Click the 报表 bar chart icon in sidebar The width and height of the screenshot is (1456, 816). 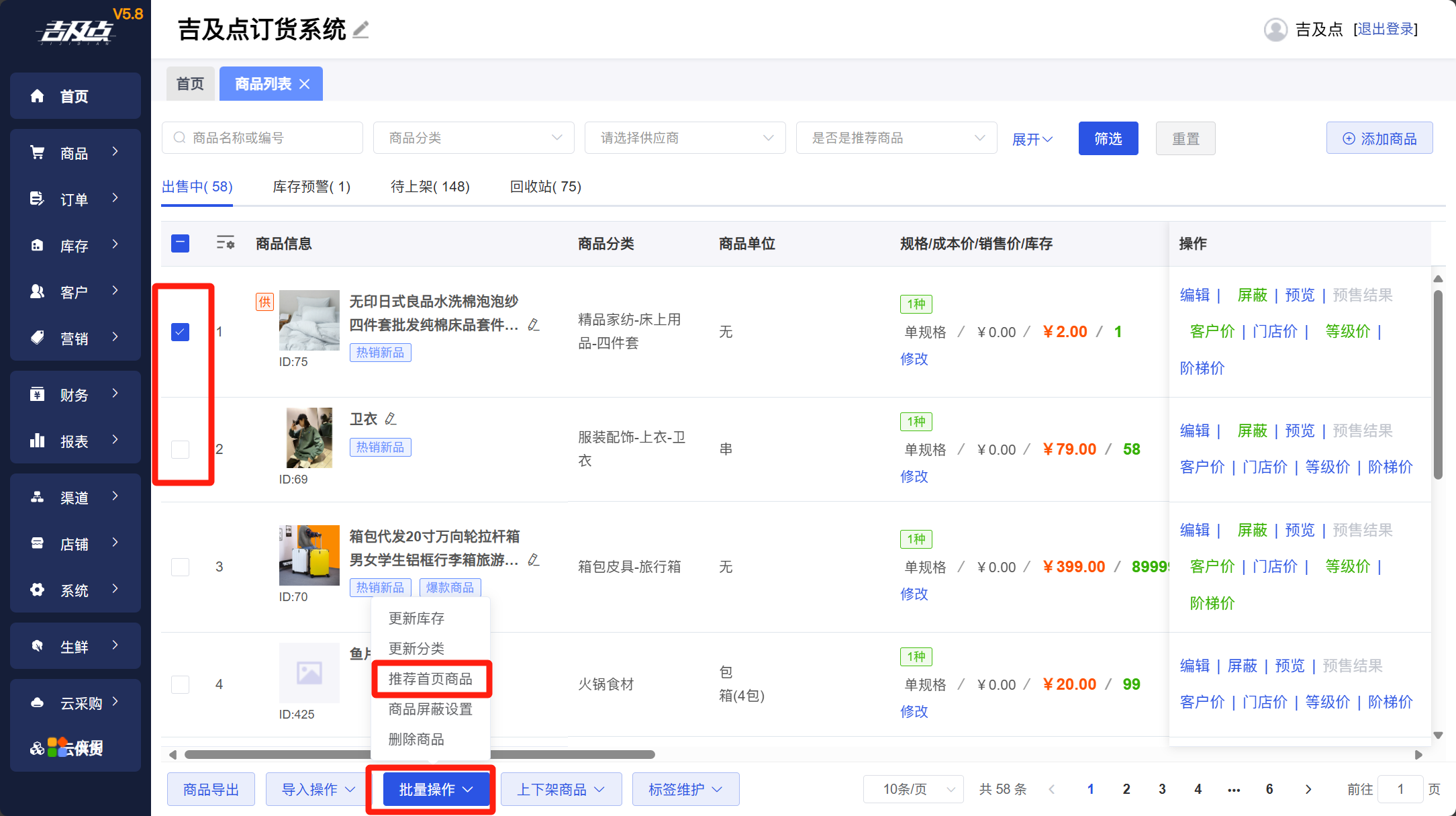tap(38, 441)
